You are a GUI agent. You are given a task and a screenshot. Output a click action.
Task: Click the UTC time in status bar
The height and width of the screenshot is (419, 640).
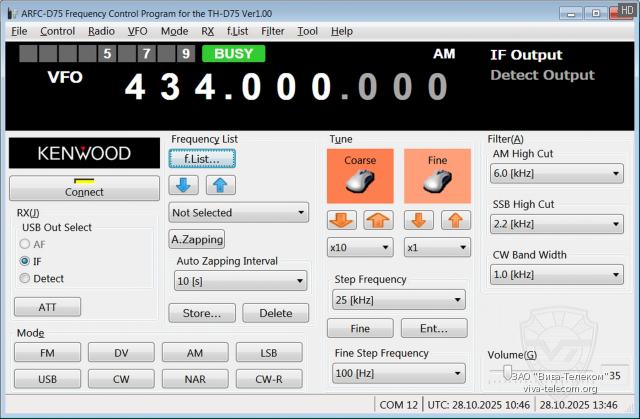[x=478, y=405]
